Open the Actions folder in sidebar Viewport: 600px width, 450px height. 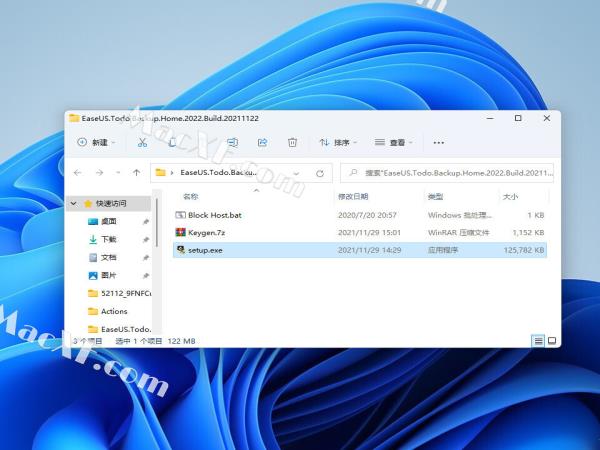[x=108, y=311]
